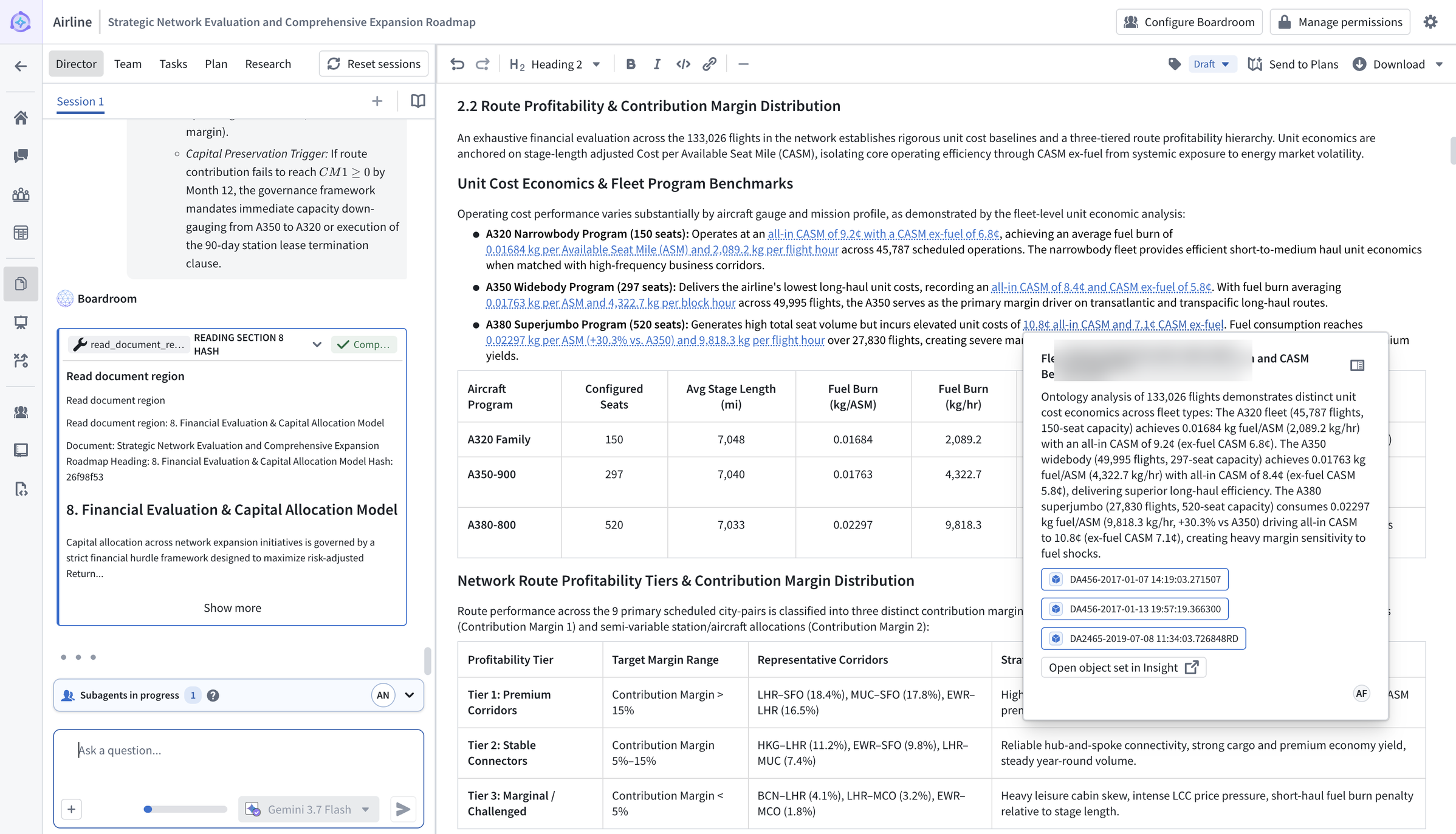Switch to the Team tab

coord(128,64)
